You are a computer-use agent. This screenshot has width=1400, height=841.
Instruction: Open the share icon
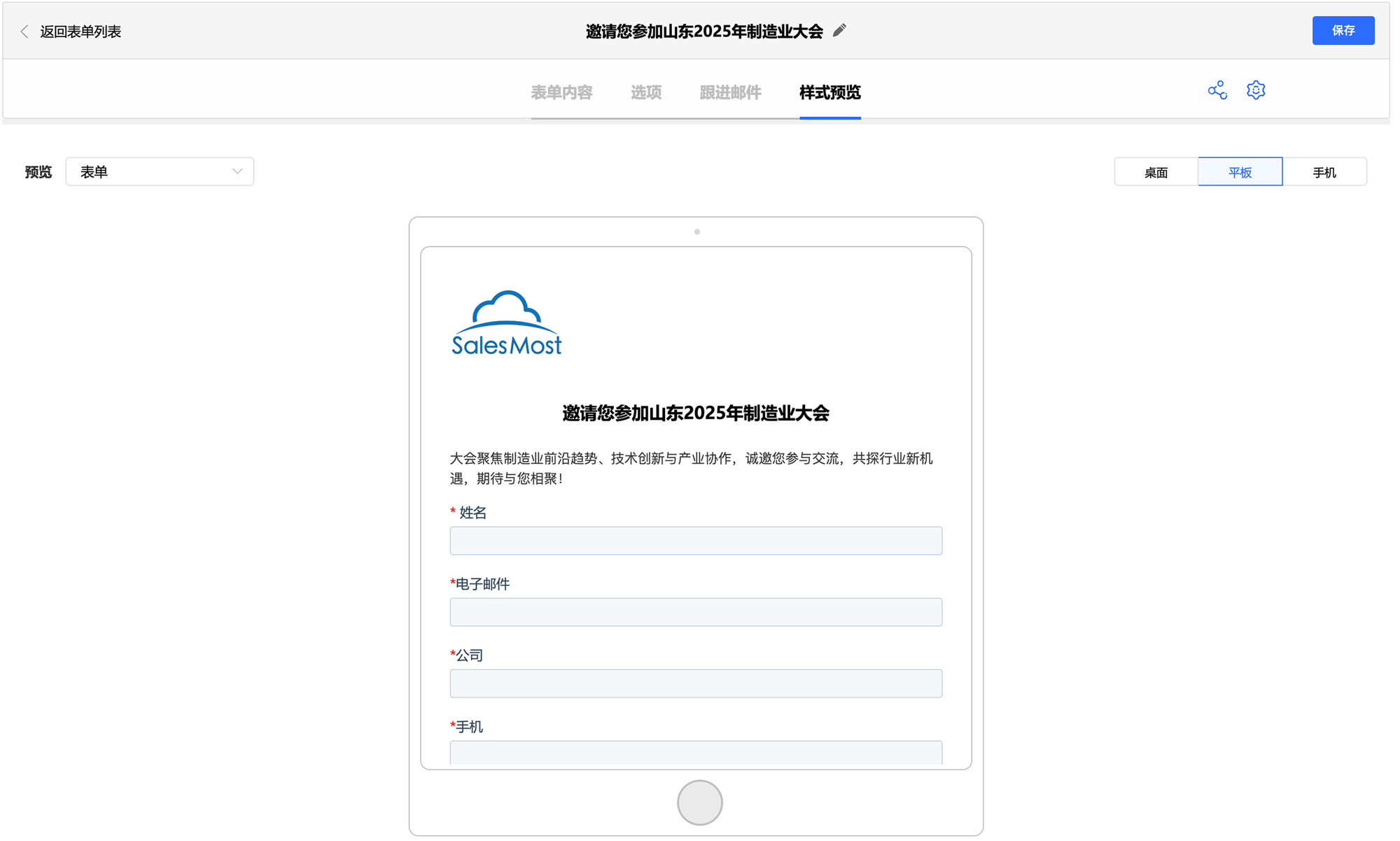tap(1217, 90)
